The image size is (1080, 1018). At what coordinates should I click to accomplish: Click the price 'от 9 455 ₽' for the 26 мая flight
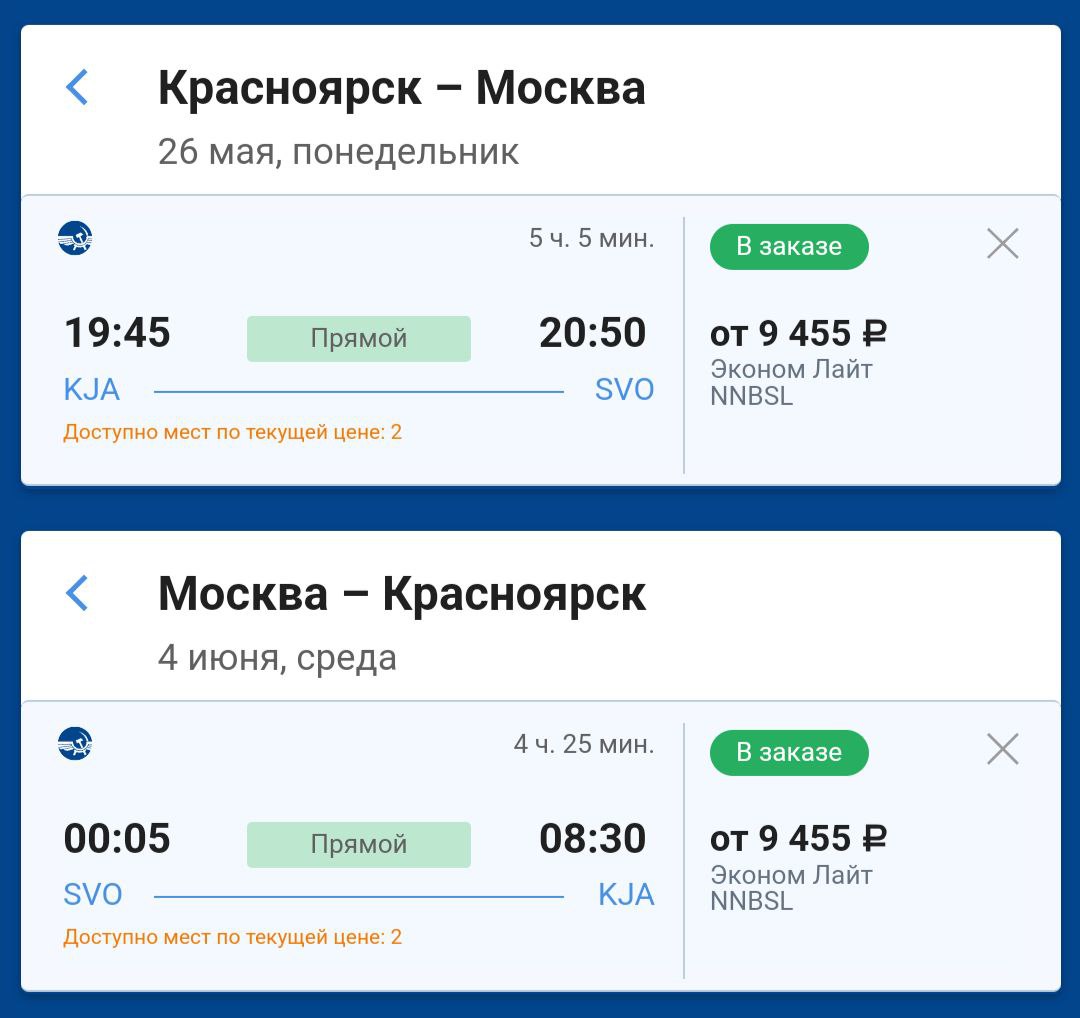coord(798,334)
